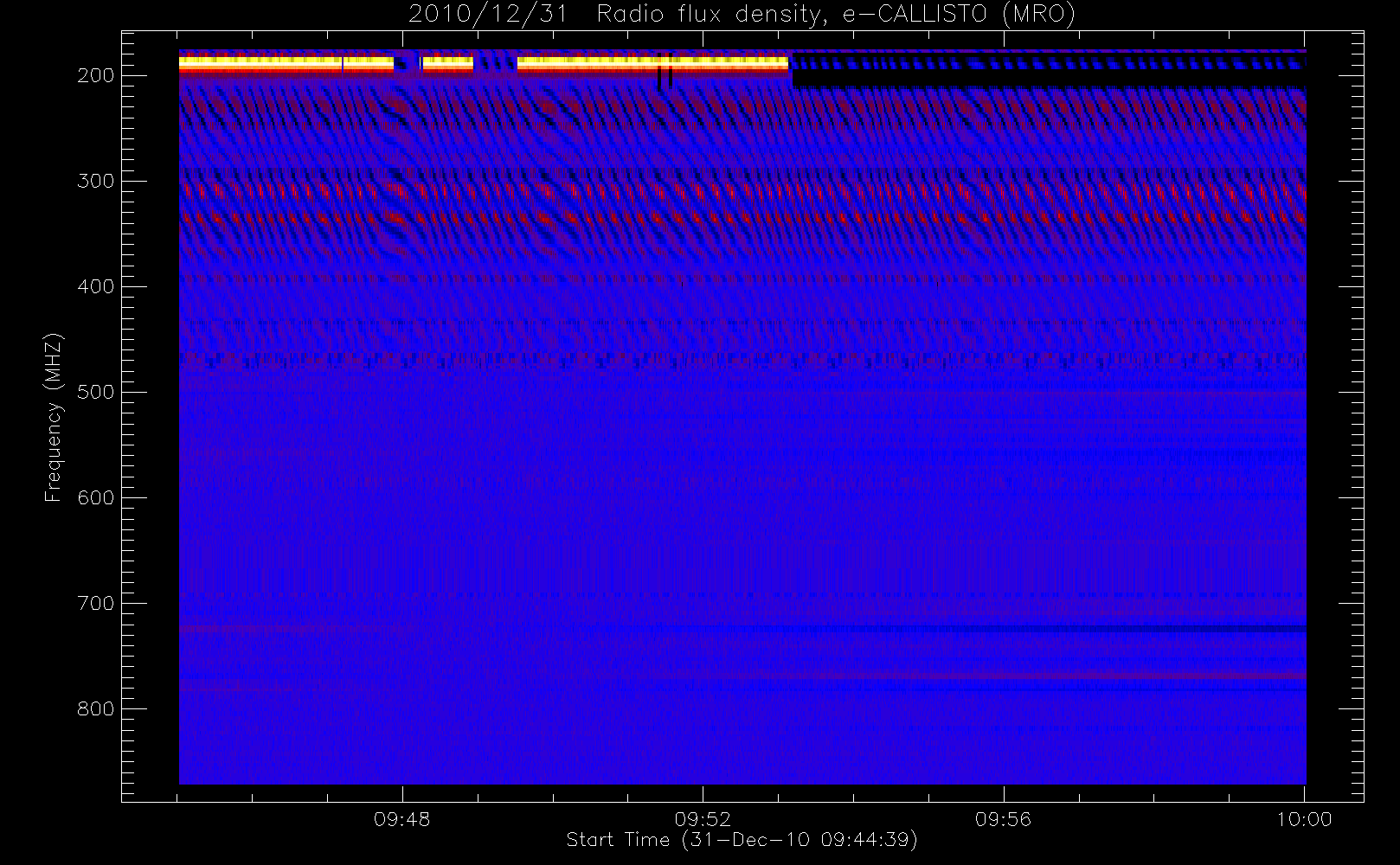
Task: Click the 400 frequency tick label
Action: (x=96, y=286)
